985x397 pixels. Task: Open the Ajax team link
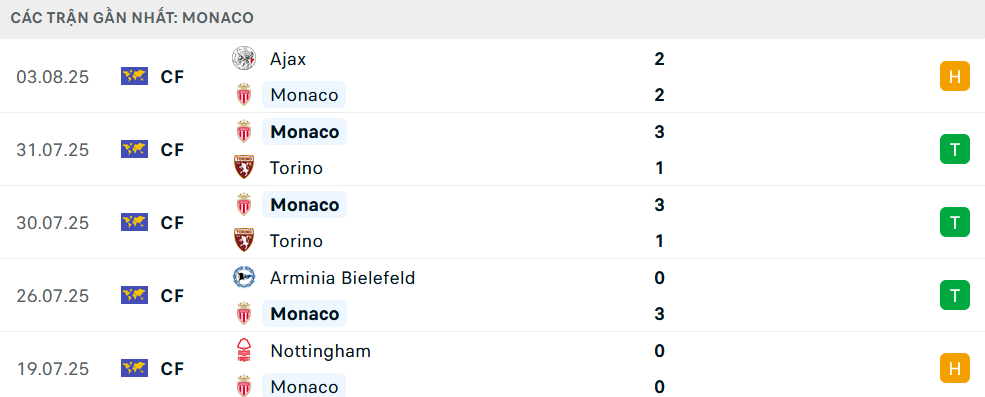288,58
